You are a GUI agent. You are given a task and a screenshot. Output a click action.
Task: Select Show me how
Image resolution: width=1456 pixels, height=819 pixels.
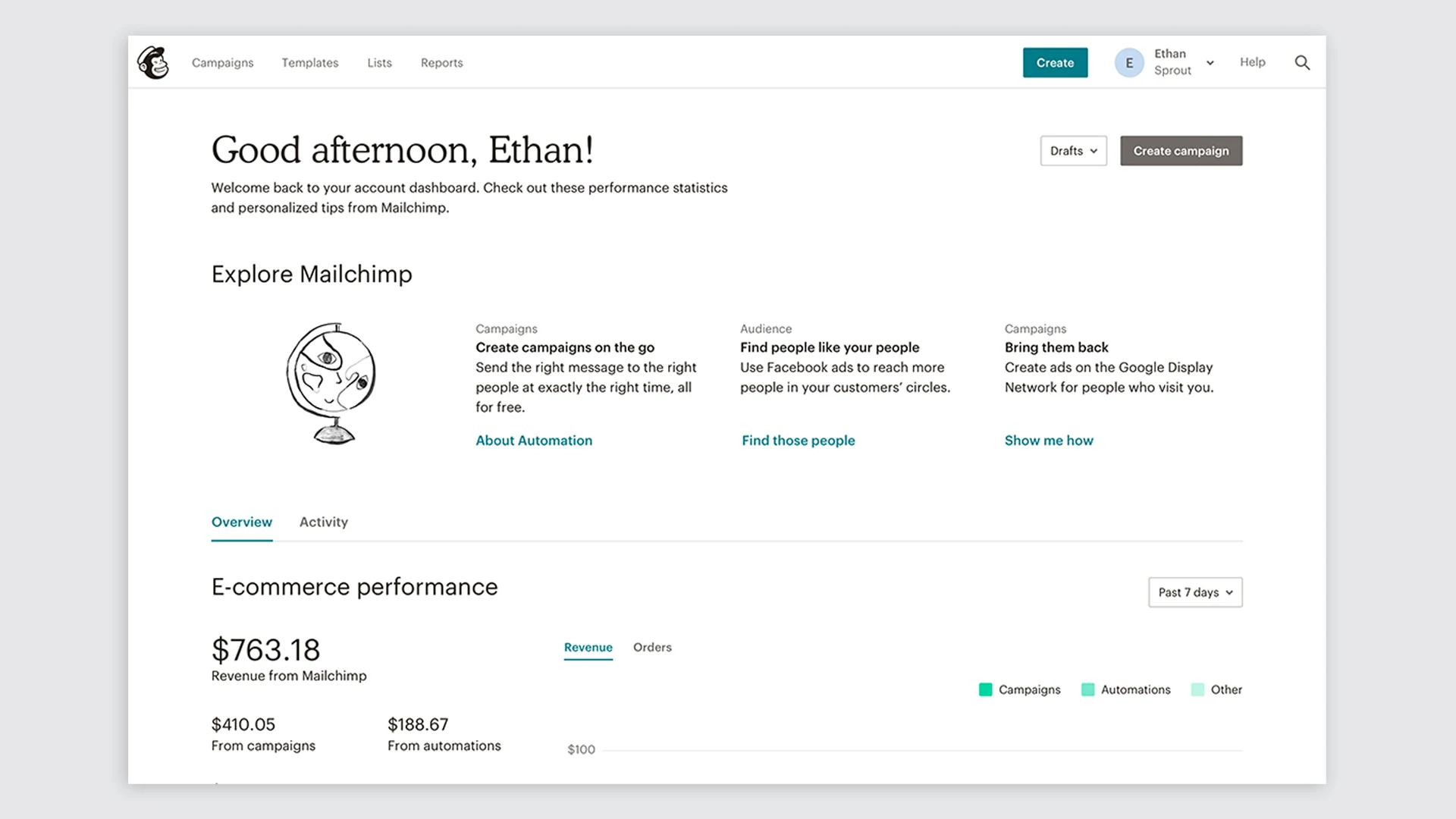pos(1049,440)
